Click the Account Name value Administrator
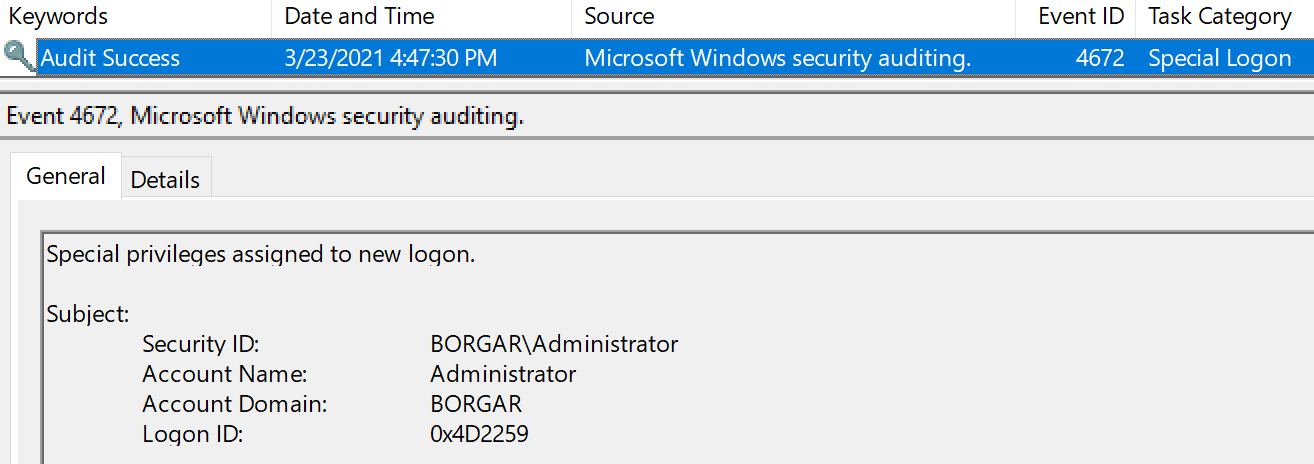 (503, 374)
